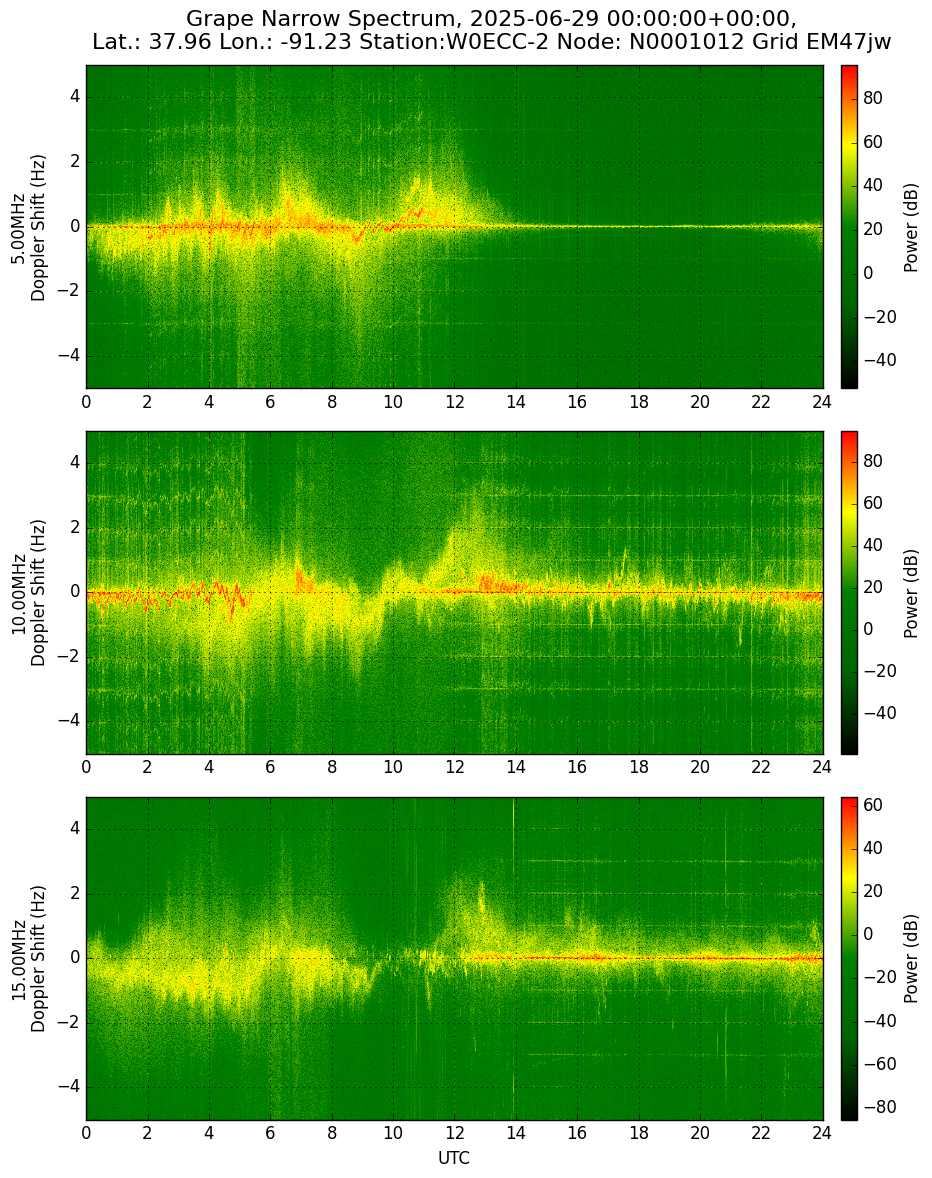The height and width of the screenshot is (1178, 932).
Task: Click the bottom panel's color bar
Action: [849, 959]
